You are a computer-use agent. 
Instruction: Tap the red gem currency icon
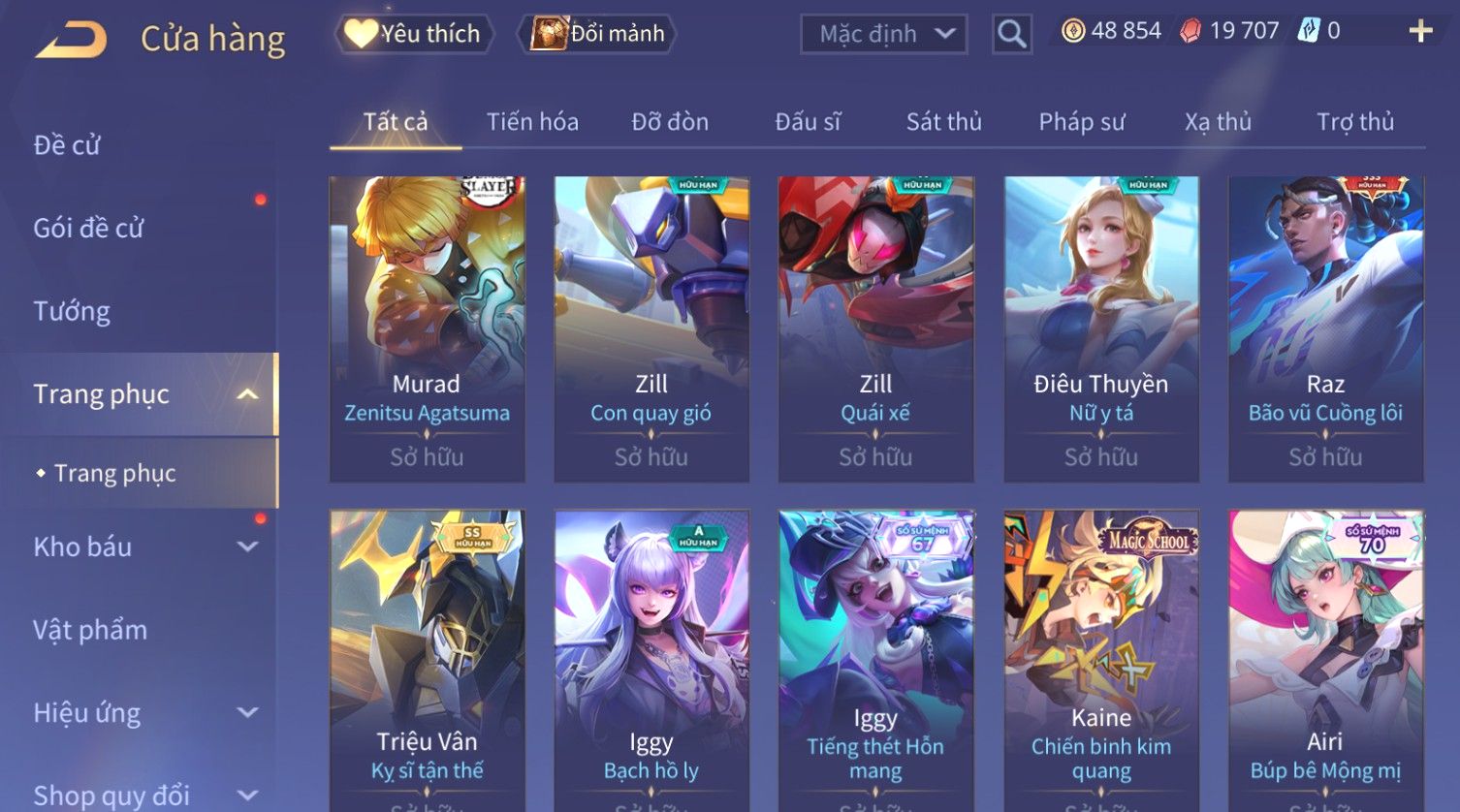click(x=1190, y=31)
